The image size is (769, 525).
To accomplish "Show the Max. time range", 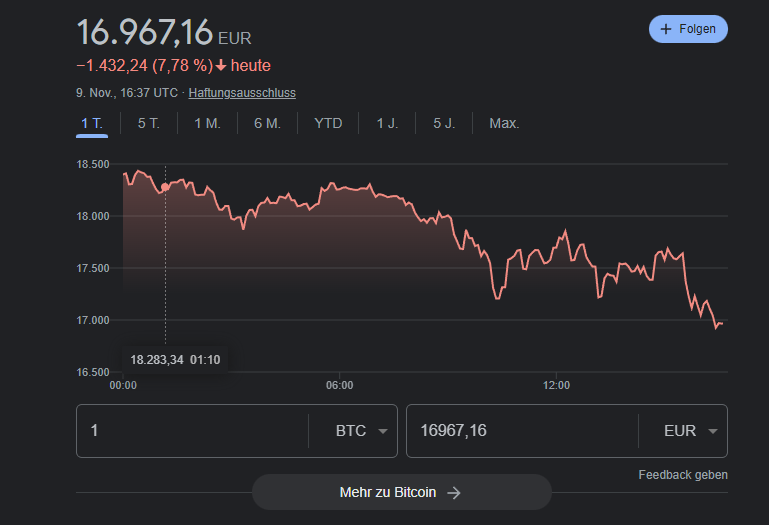I will [504, 124].
